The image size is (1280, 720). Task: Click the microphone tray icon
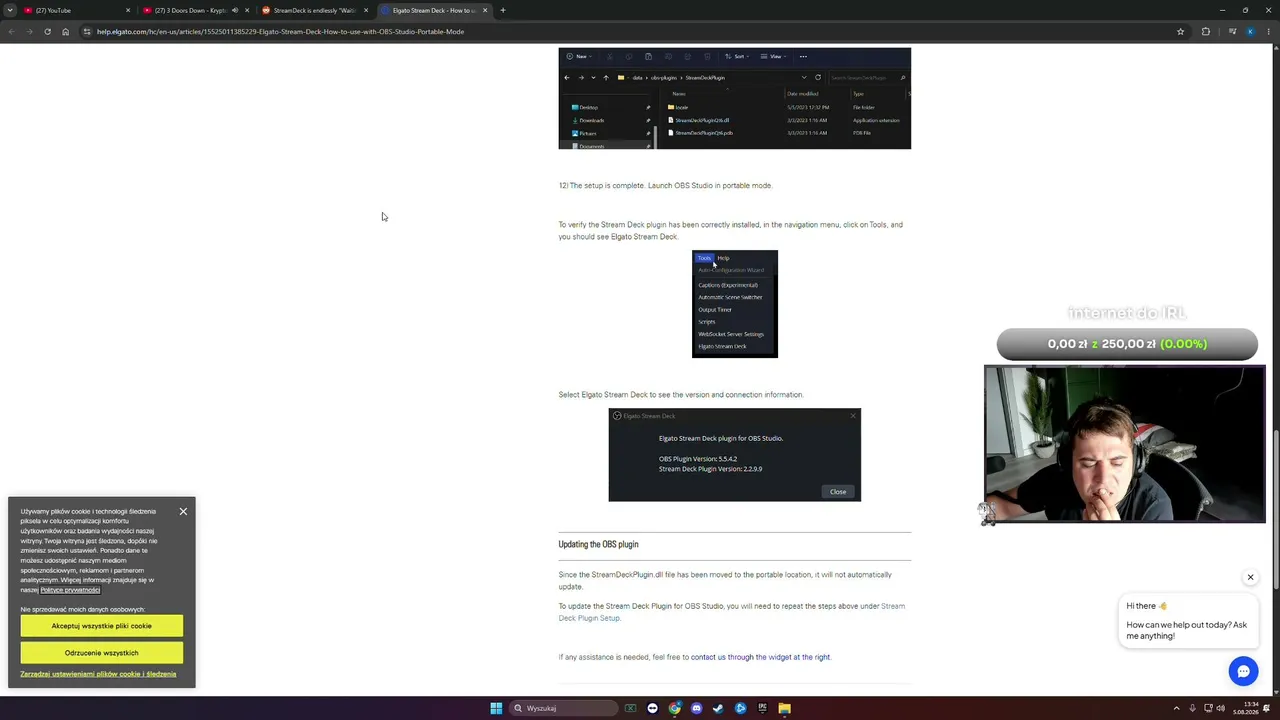tap(1192, 708)
